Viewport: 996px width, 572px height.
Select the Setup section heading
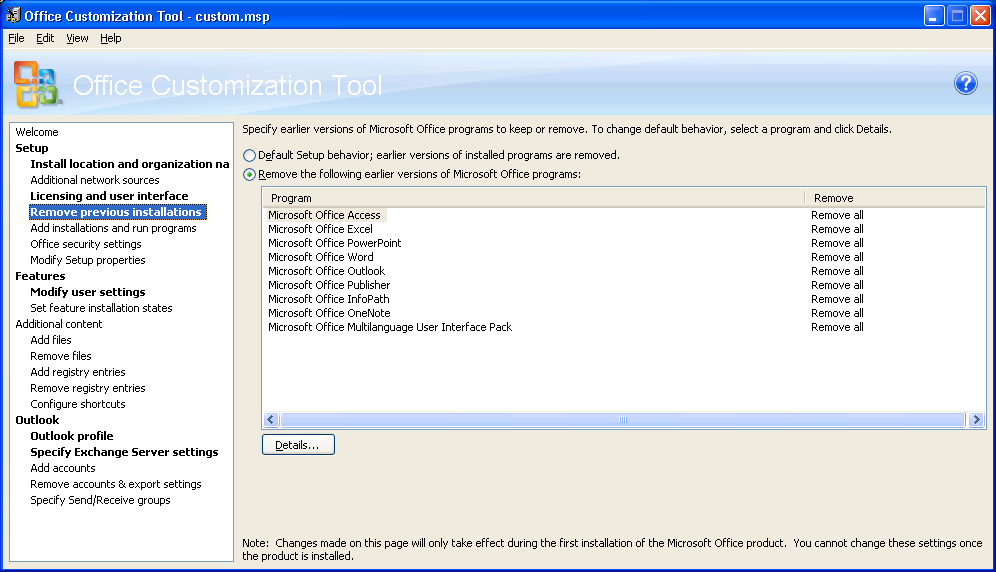tap(32, 148)
